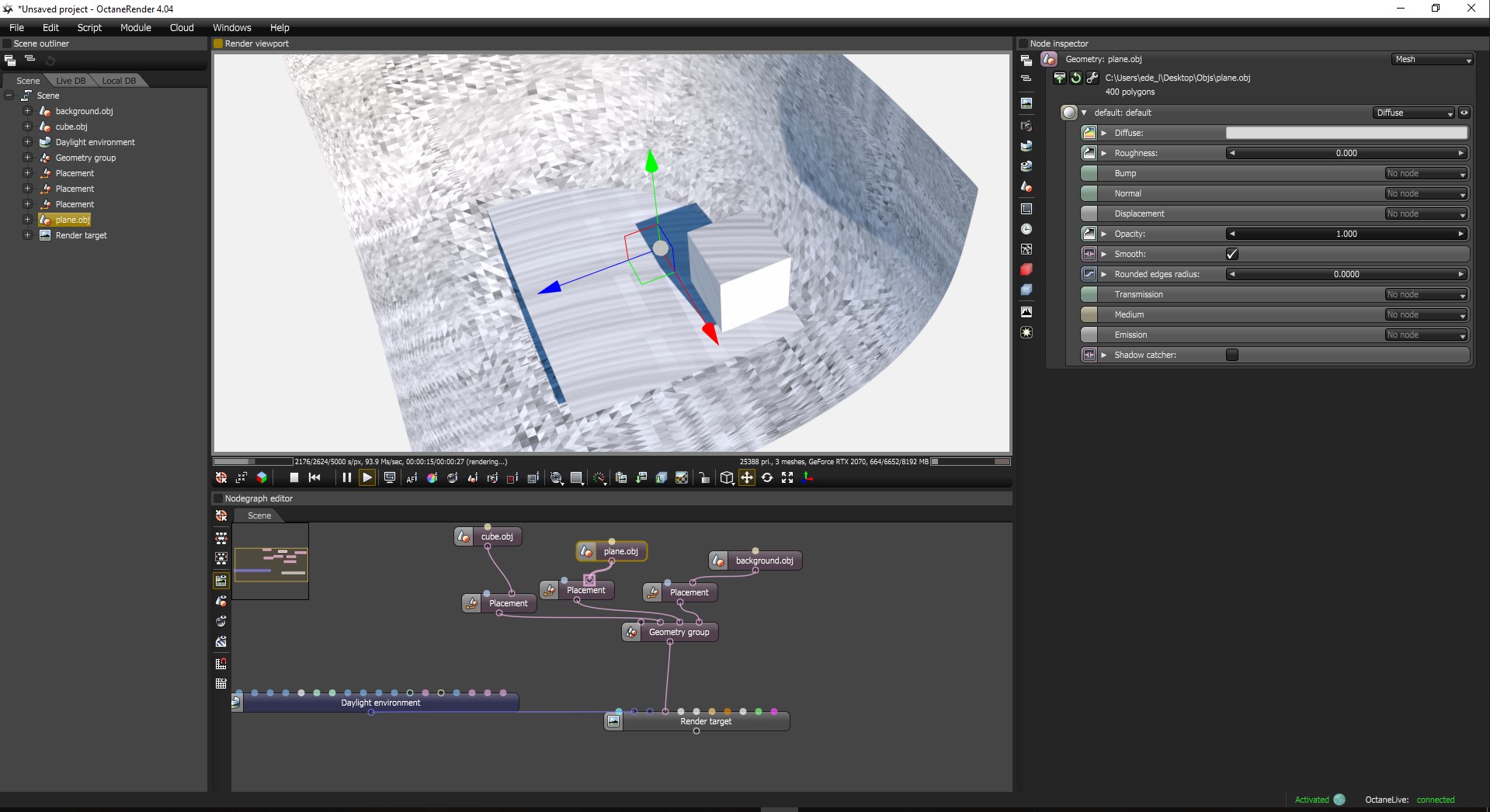This screenshot has height=812, width=1490.
Task: Toggle texture preview in Nodegraph editor
Action: click(x=221, y=641)
